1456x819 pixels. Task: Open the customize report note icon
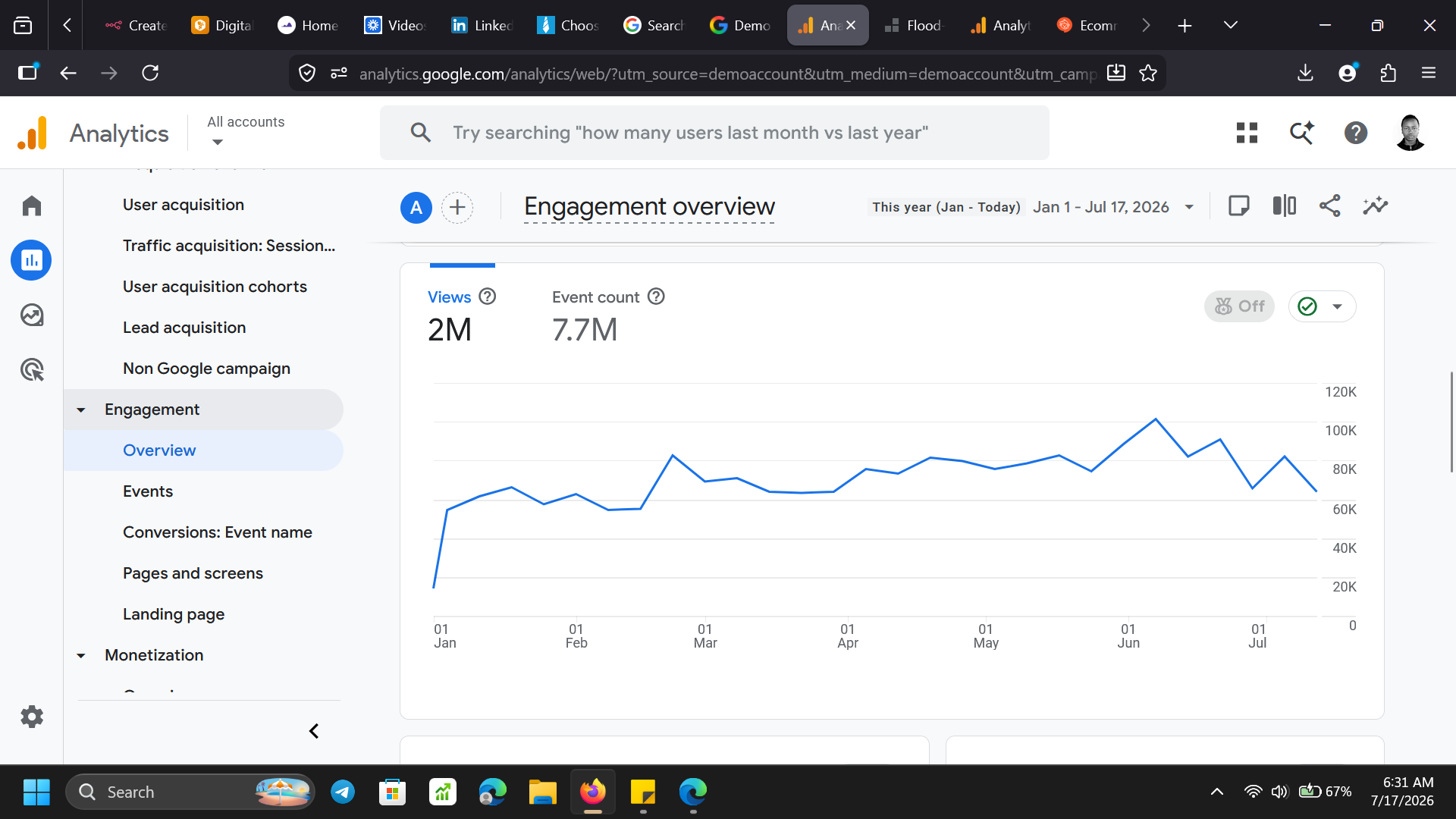(x=1238, y=206)
